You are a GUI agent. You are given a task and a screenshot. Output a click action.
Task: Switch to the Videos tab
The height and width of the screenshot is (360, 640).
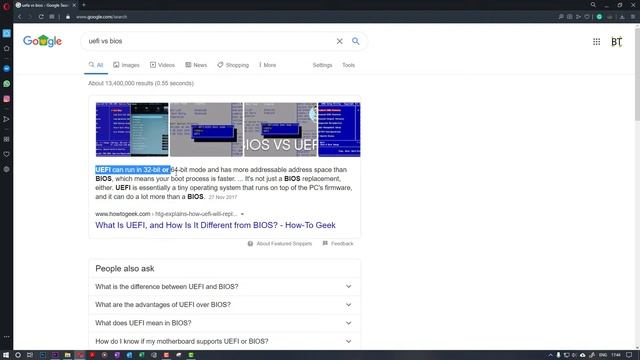click(162, 65)
